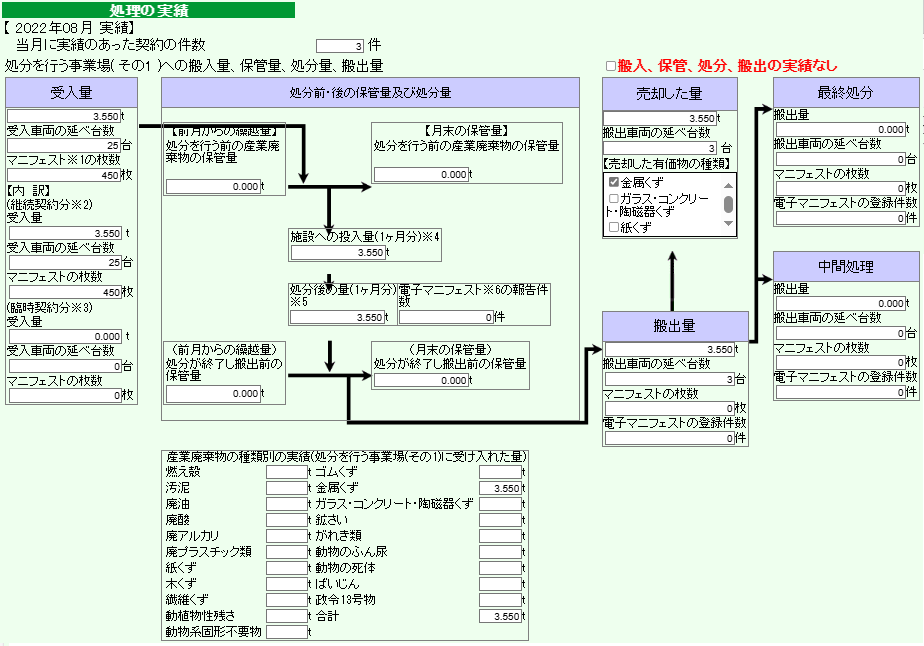The image size is (924, 646).
Task: Click scroll-up arrow of valuables list
Action: (x=728, y=186)
